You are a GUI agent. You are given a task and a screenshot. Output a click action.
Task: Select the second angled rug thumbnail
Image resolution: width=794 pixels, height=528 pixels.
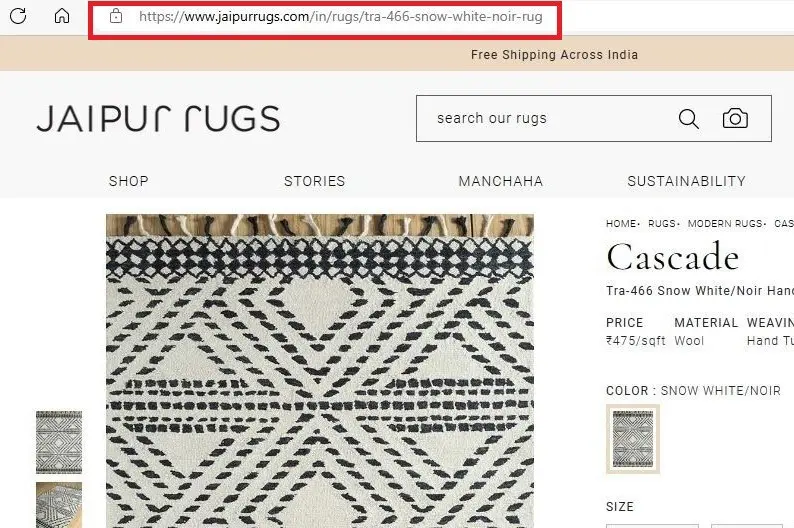(59, 505)
